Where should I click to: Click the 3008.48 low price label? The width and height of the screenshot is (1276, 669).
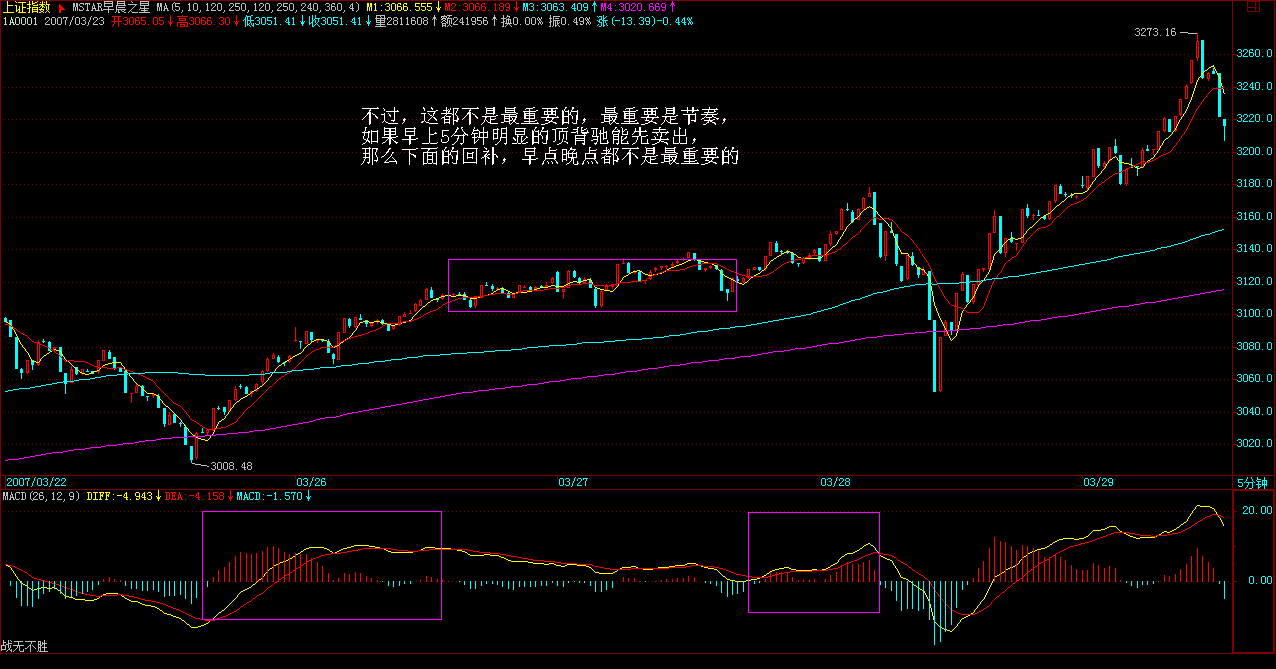click(x=231, y=465)
